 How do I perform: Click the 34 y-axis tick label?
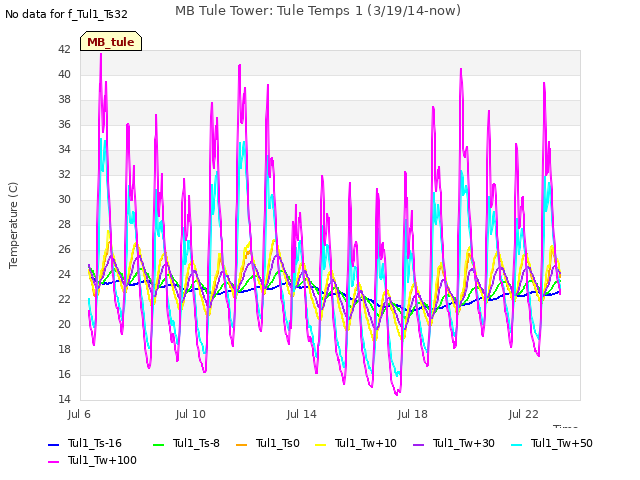64,149
